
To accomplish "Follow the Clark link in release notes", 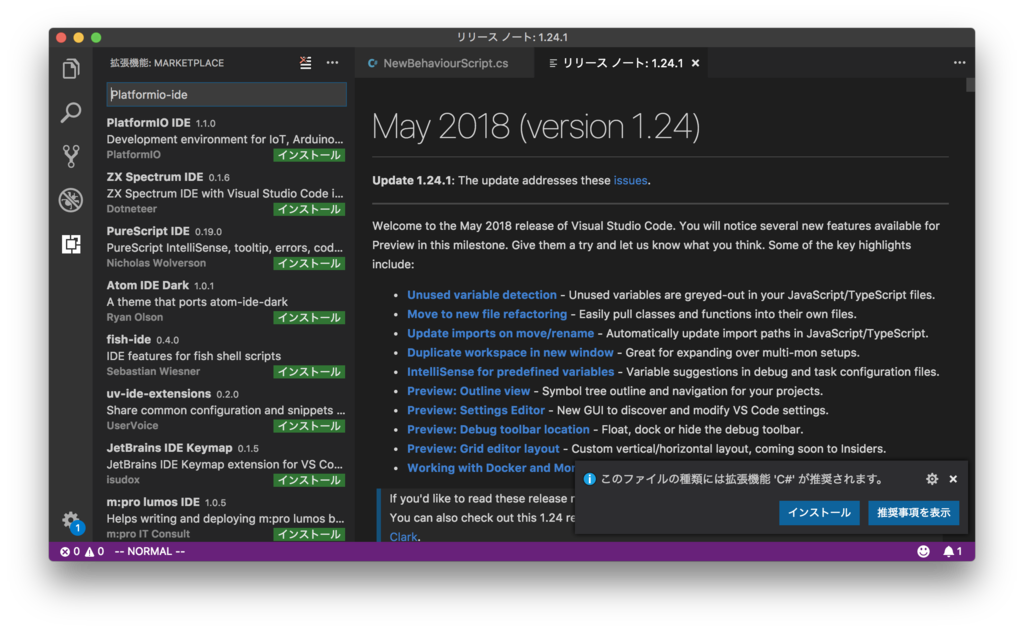I will (404, 537).
